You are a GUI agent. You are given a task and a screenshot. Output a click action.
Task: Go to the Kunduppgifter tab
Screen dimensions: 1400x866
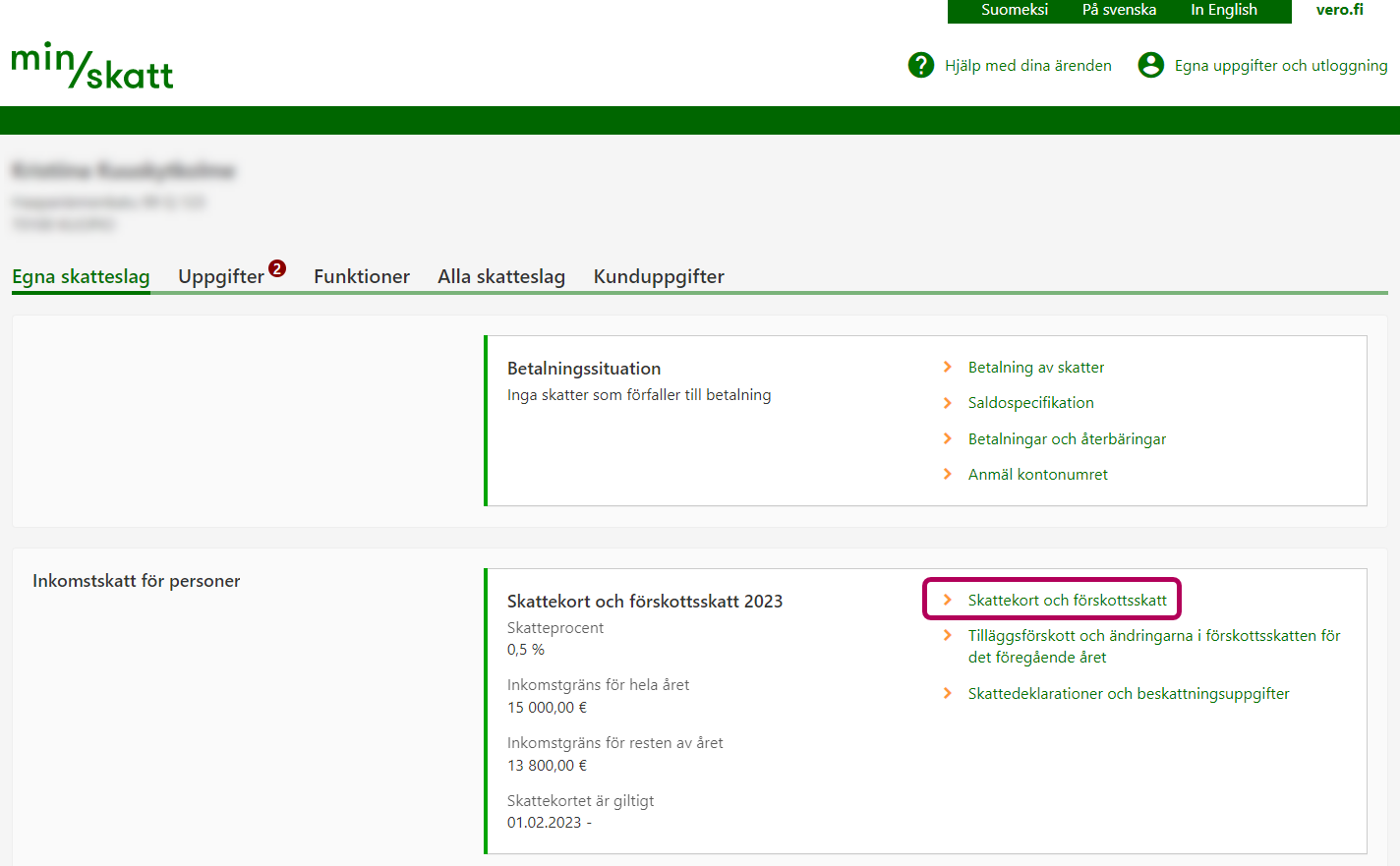click(659, 277)
